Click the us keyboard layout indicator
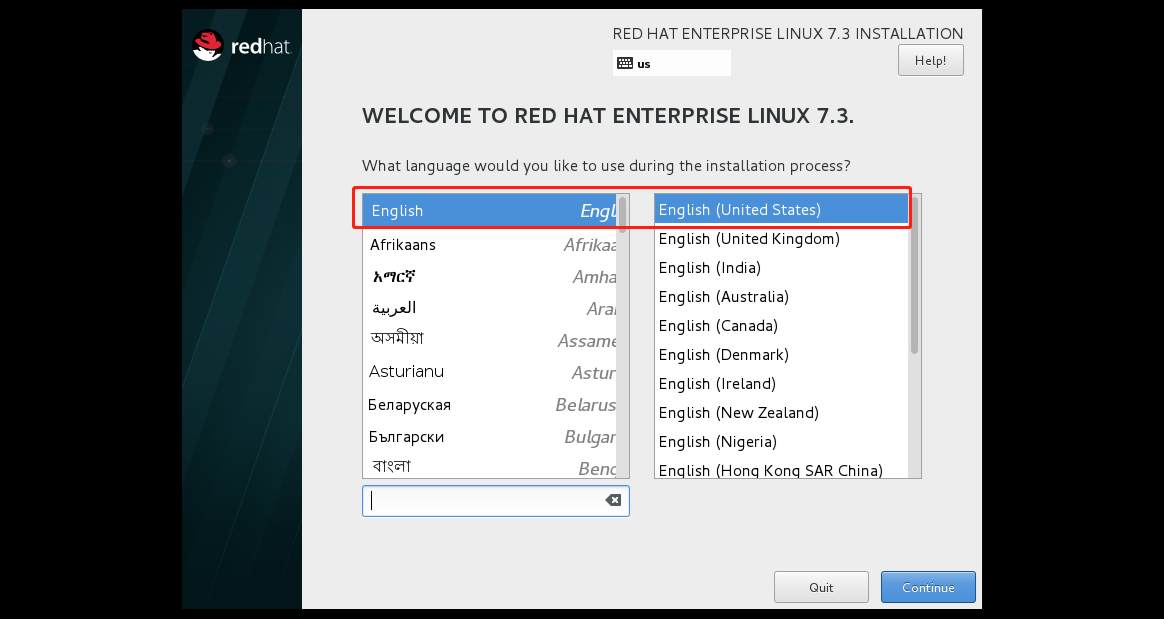Viewport: 1164px width, 619px height. coord(672,63)
